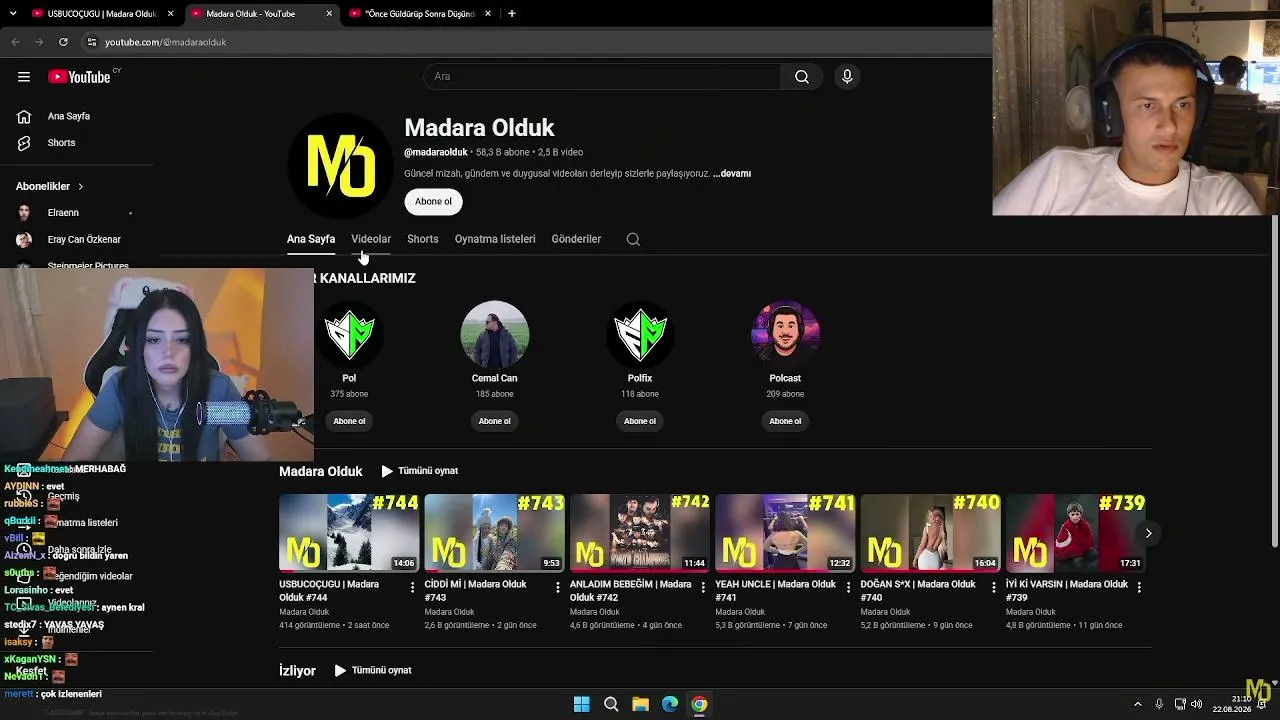This screenshot has width=1280, height=720.
Task: Open Microsoft Edge from the taskbar
Action: (x=670, y=704)
